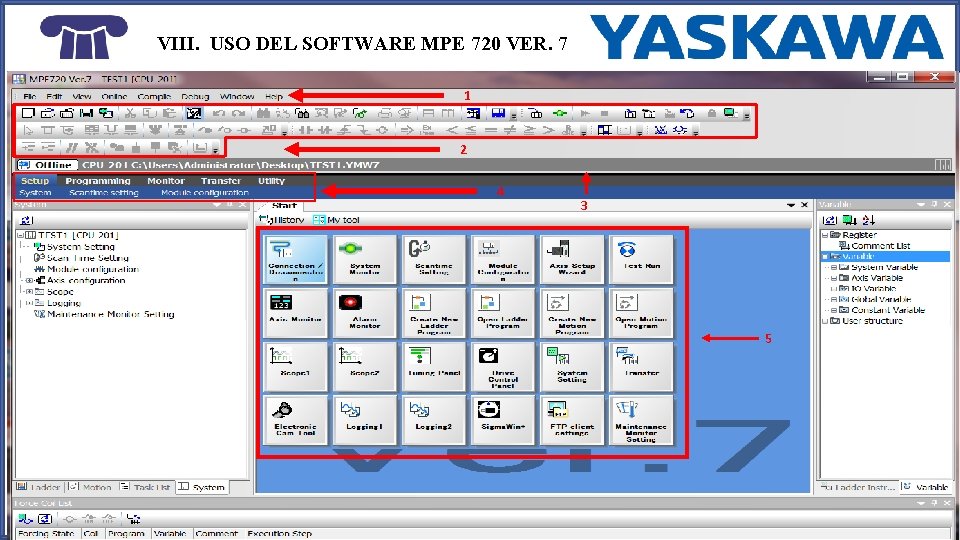
Task: Expand the System Variable node
Action: pos(833,268)
